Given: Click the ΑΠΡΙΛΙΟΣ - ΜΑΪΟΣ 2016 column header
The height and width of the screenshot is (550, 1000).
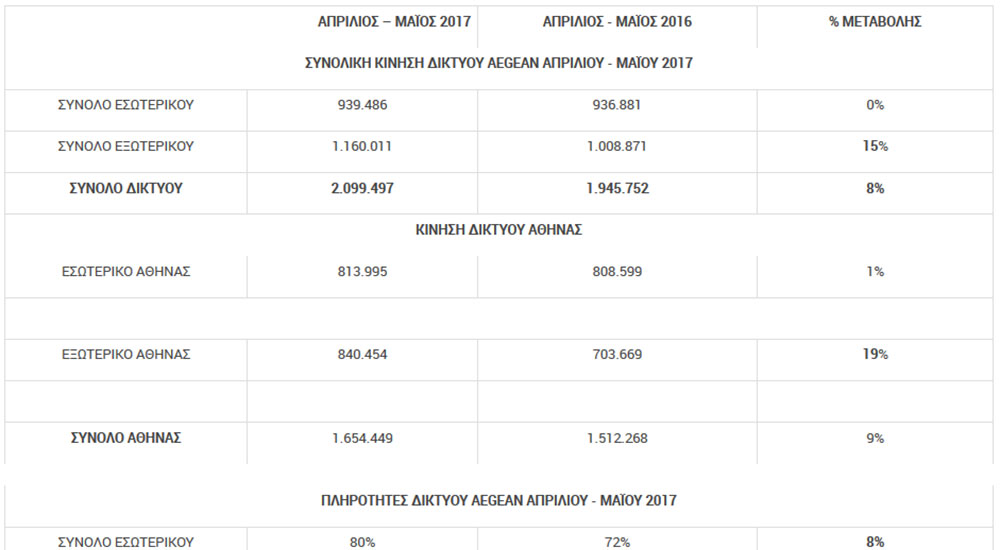Looking at the screenshot, I should pos(617,22).
